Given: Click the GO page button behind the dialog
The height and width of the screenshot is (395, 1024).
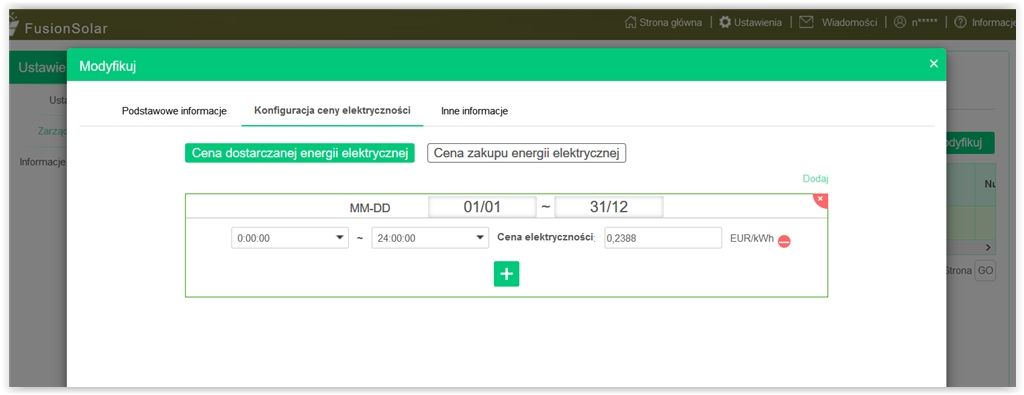Looking at the screenshot, I should tap(985, 270).
